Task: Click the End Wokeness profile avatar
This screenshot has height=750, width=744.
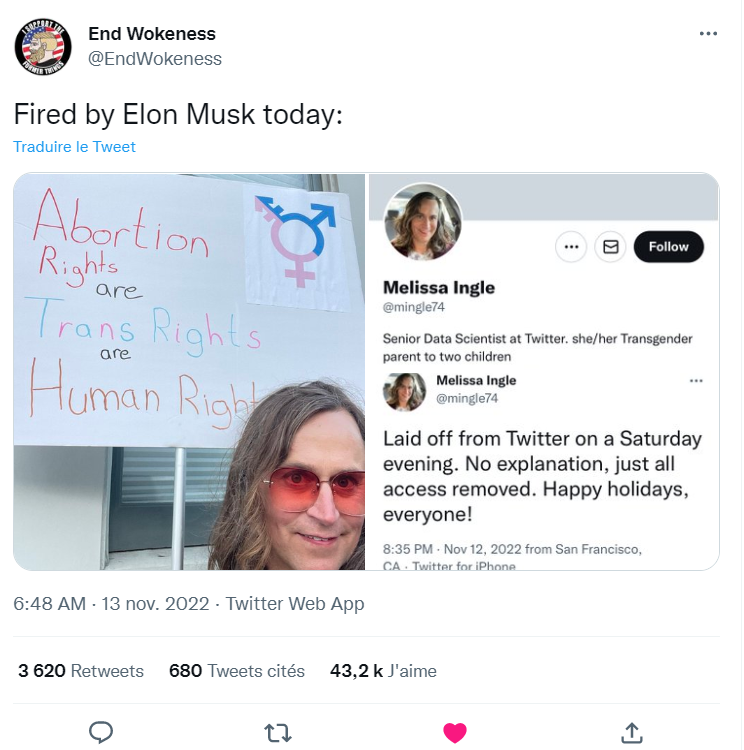Action: click(43, 47)
